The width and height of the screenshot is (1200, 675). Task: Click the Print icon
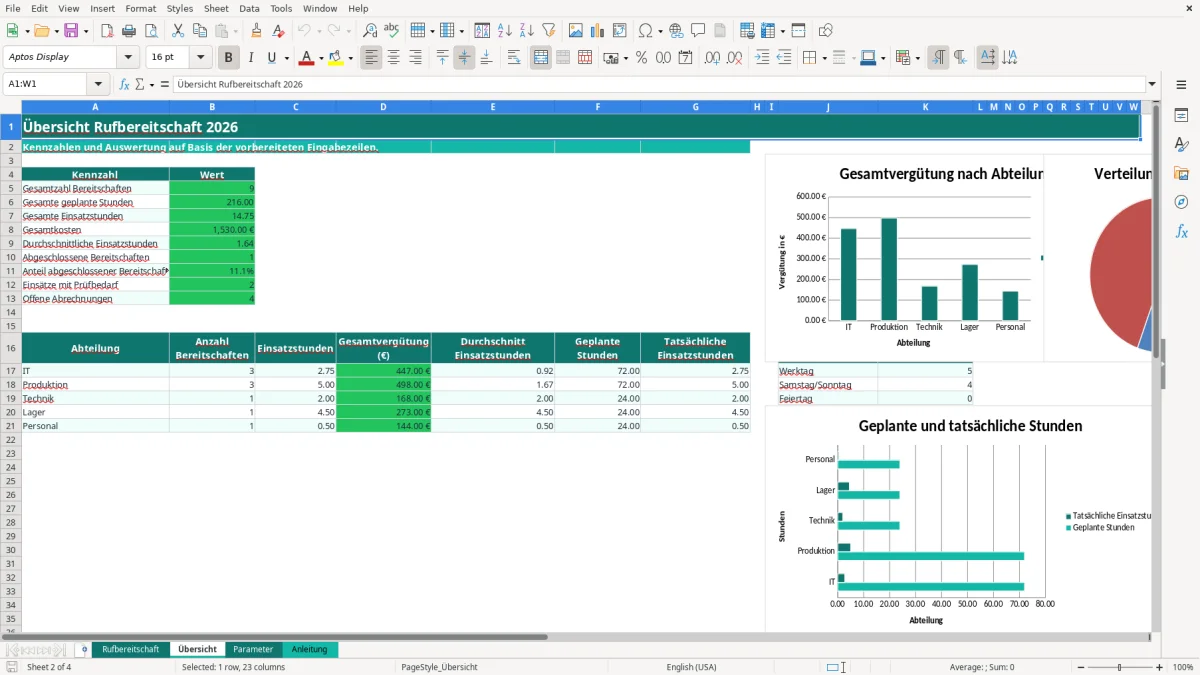click(x=129, y=31)
